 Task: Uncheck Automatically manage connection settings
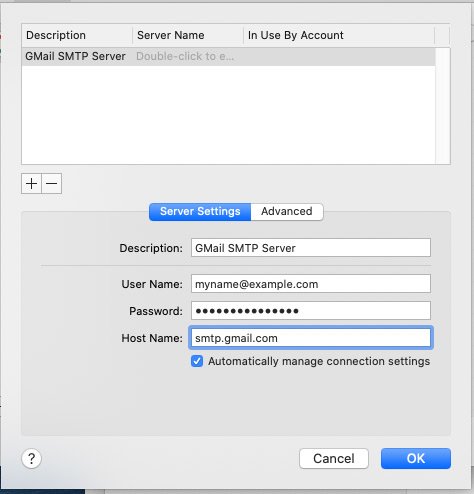pos(197,361)
